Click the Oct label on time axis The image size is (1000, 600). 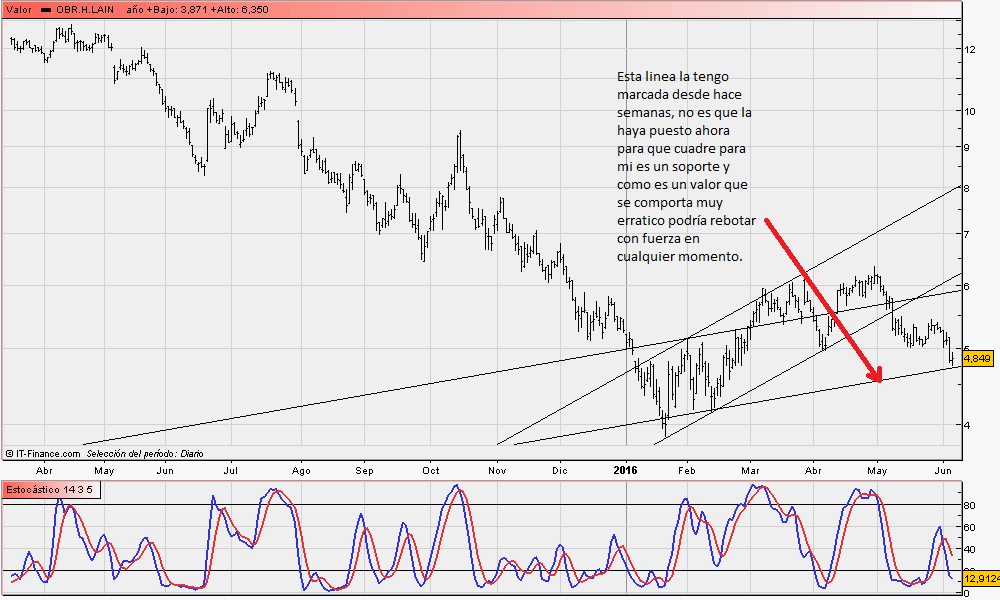[x=432, y=469]
